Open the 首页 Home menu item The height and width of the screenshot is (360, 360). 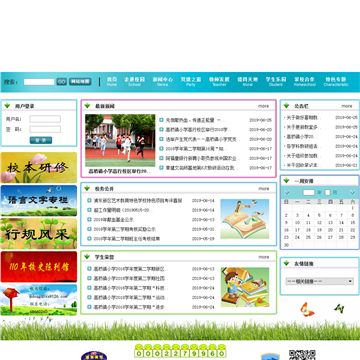[x=112, y=82]
